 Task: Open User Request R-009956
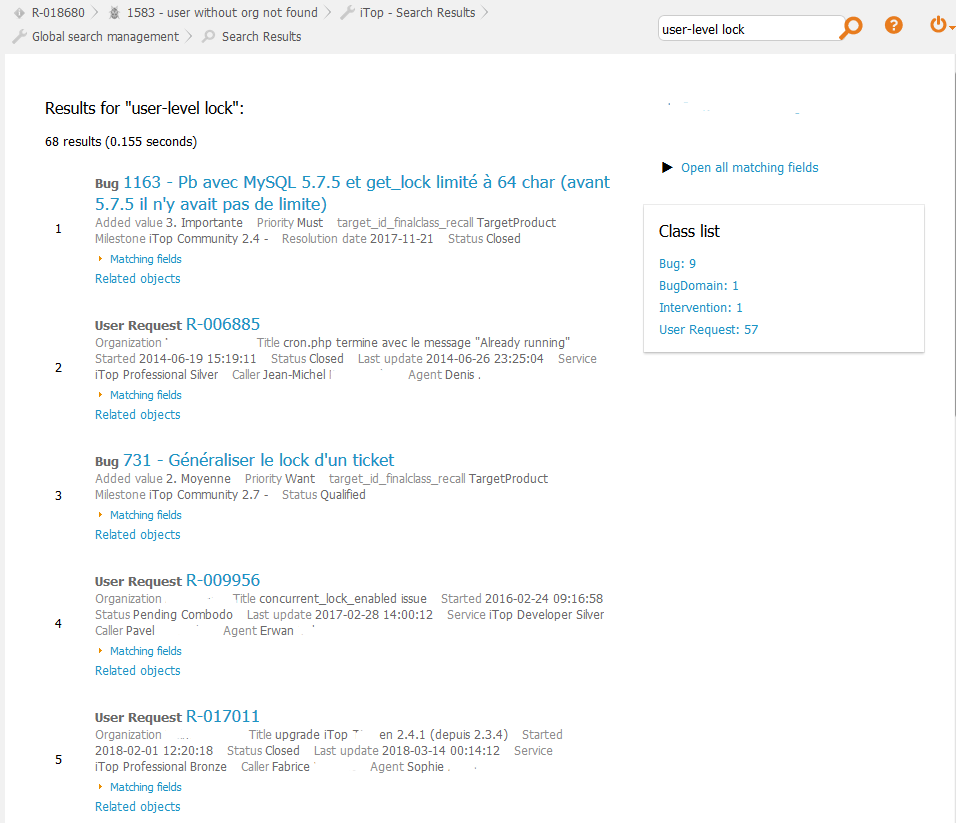click(x=223, y=580)
